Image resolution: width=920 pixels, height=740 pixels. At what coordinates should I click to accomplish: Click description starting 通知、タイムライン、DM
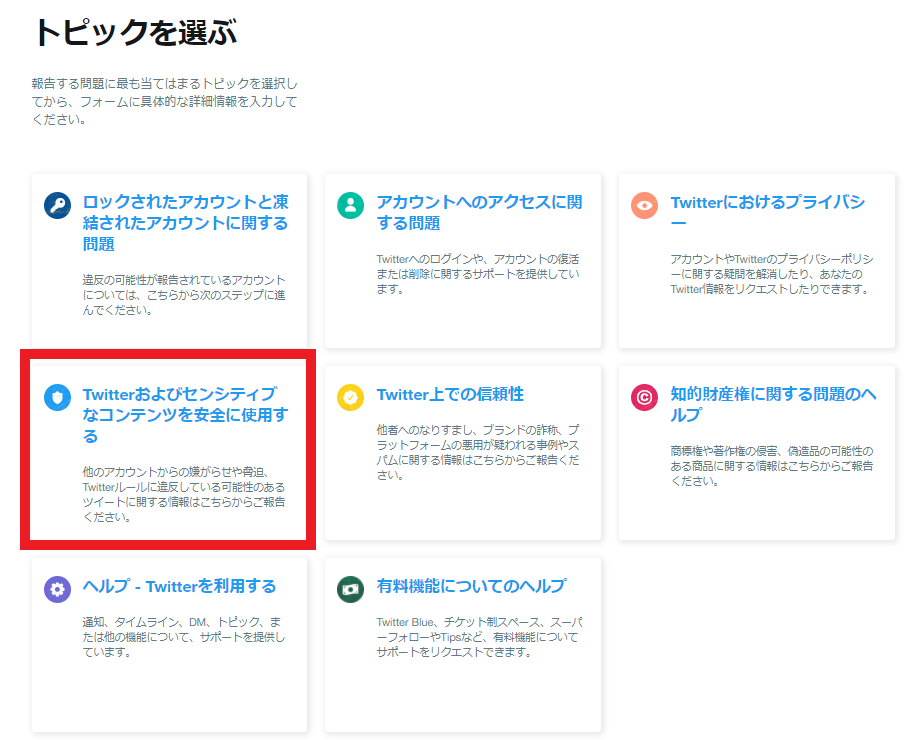184,637
